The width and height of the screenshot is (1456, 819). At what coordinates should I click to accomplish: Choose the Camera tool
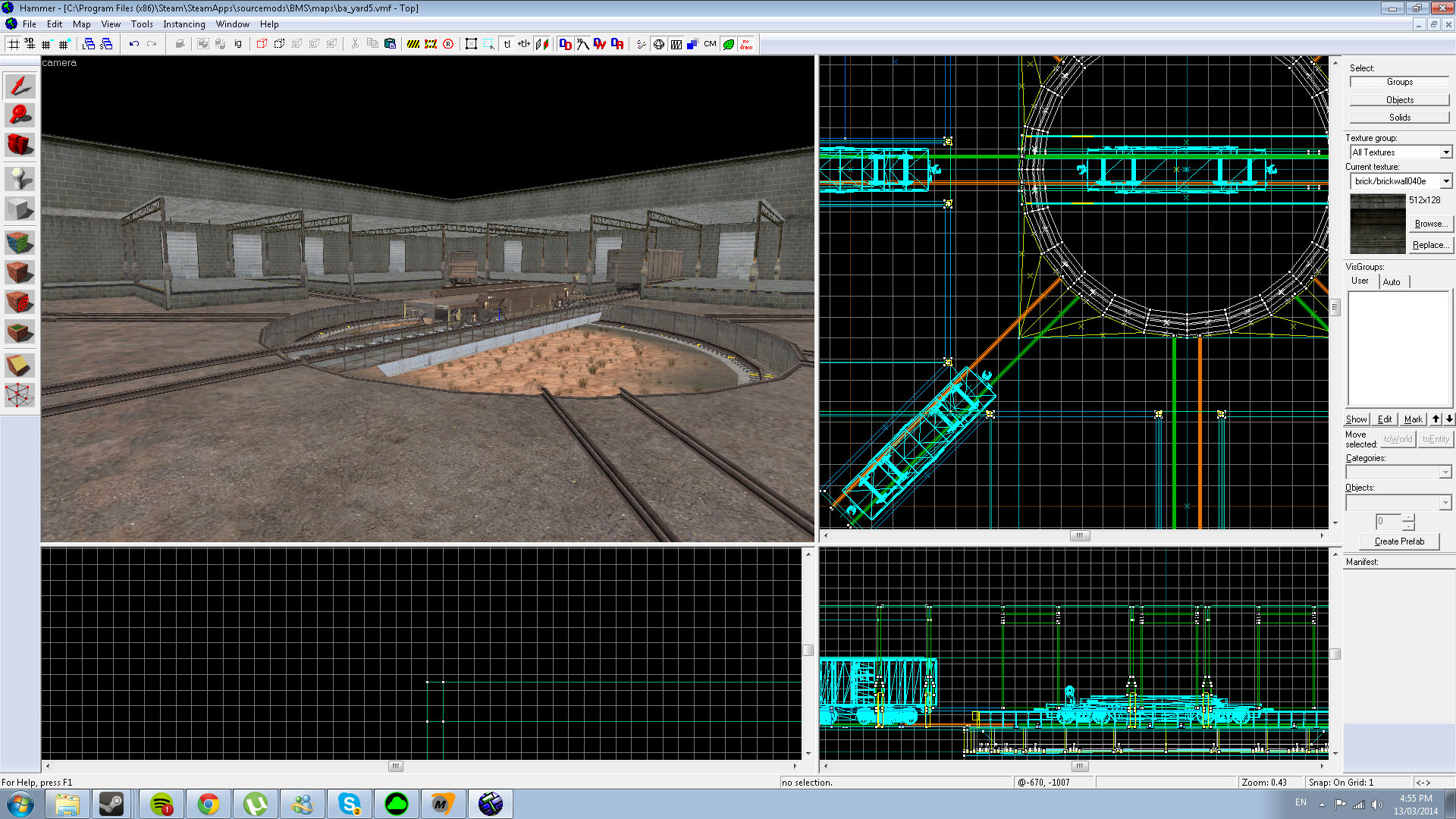[20, 144]
